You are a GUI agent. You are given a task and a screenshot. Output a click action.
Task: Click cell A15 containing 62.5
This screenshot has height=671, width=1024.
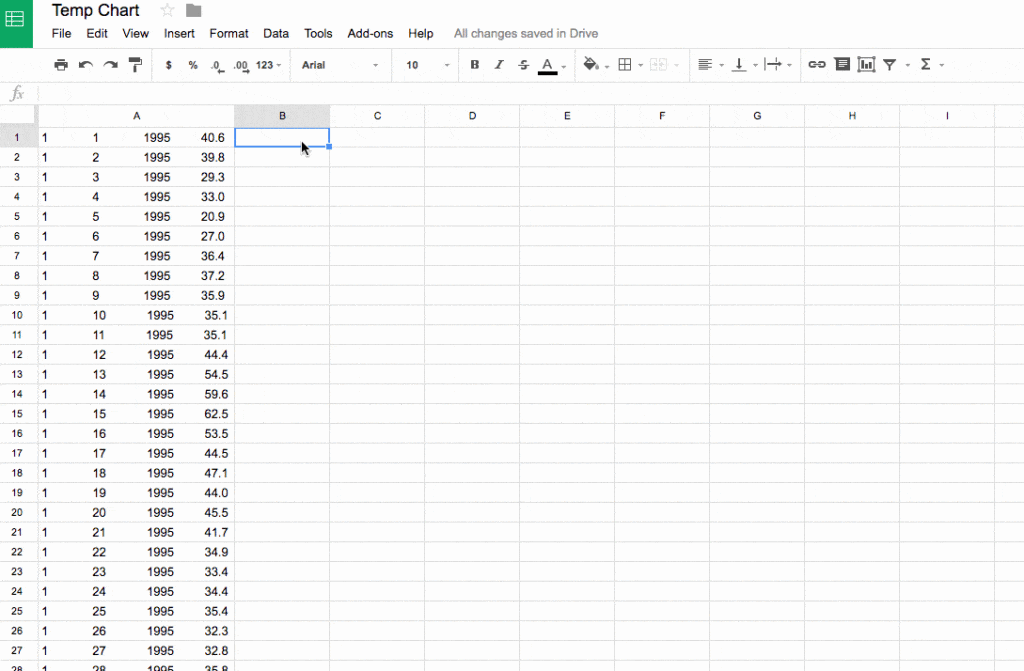click(136, 414)
